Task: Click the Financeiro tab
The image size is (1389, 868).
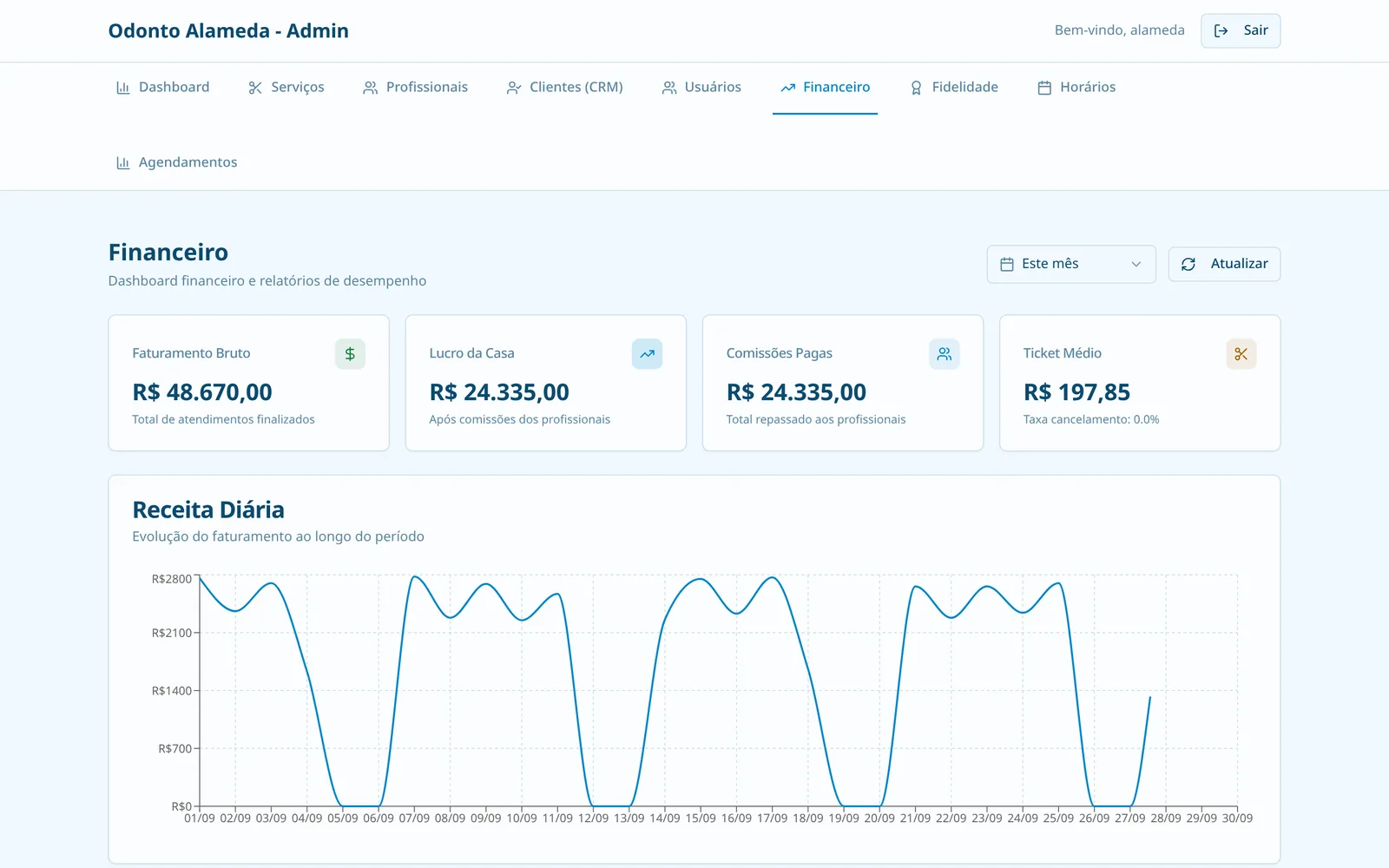Action: click(x=825, y=87)
